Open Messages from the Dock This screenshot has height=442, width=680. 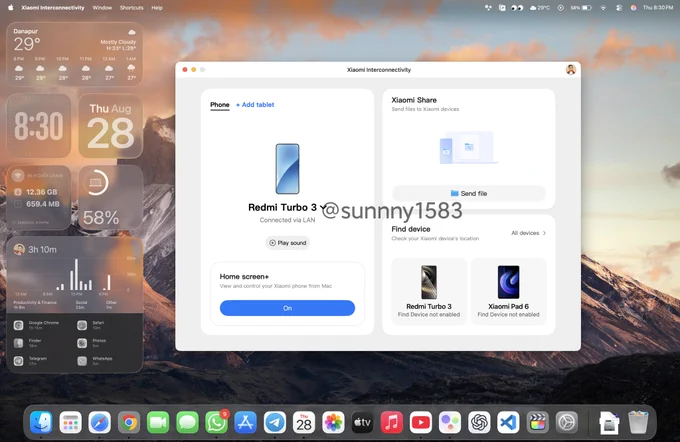click(x=187, y=422)
